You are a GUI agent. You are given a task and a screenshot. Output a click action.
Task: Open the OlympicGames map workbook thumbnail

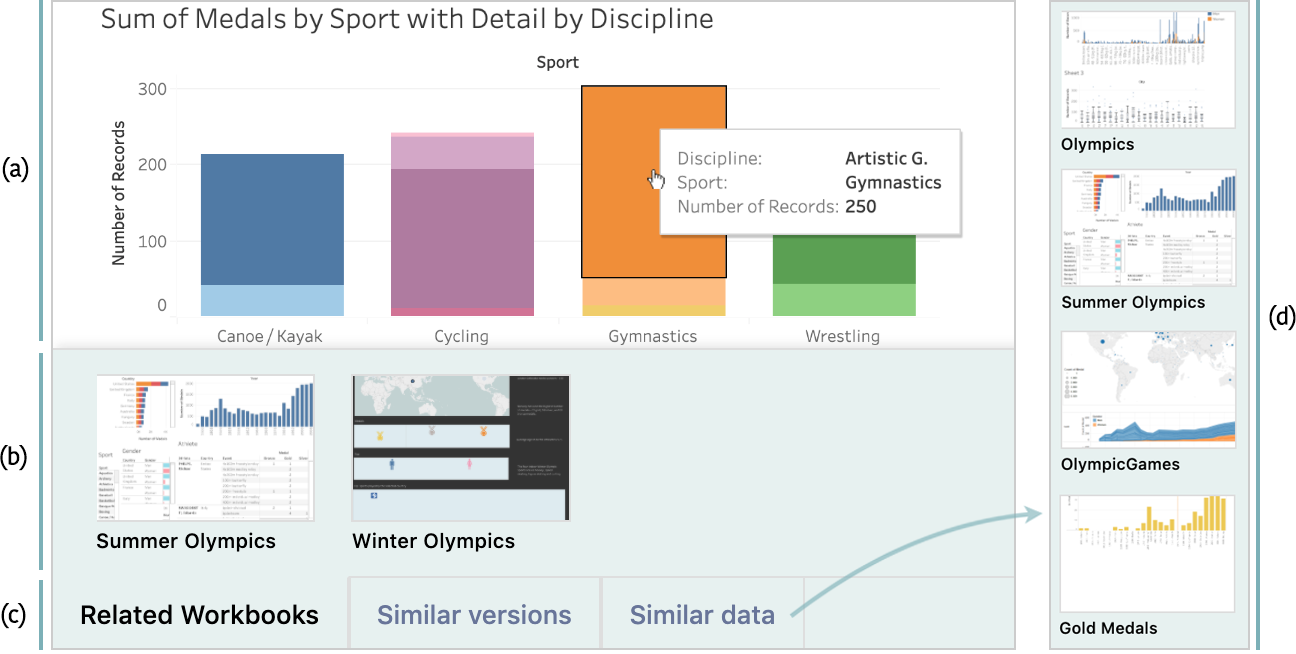coord(1148,390)
